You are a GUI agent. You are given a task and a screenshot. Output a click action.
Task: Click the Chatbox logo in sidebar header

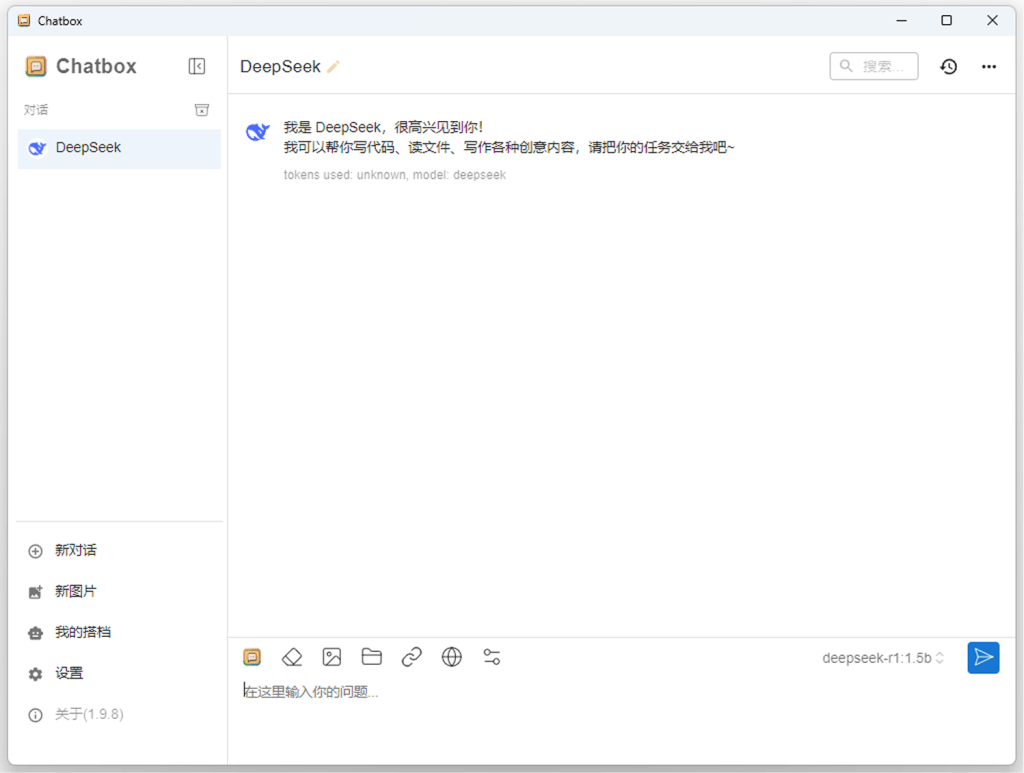36,66
